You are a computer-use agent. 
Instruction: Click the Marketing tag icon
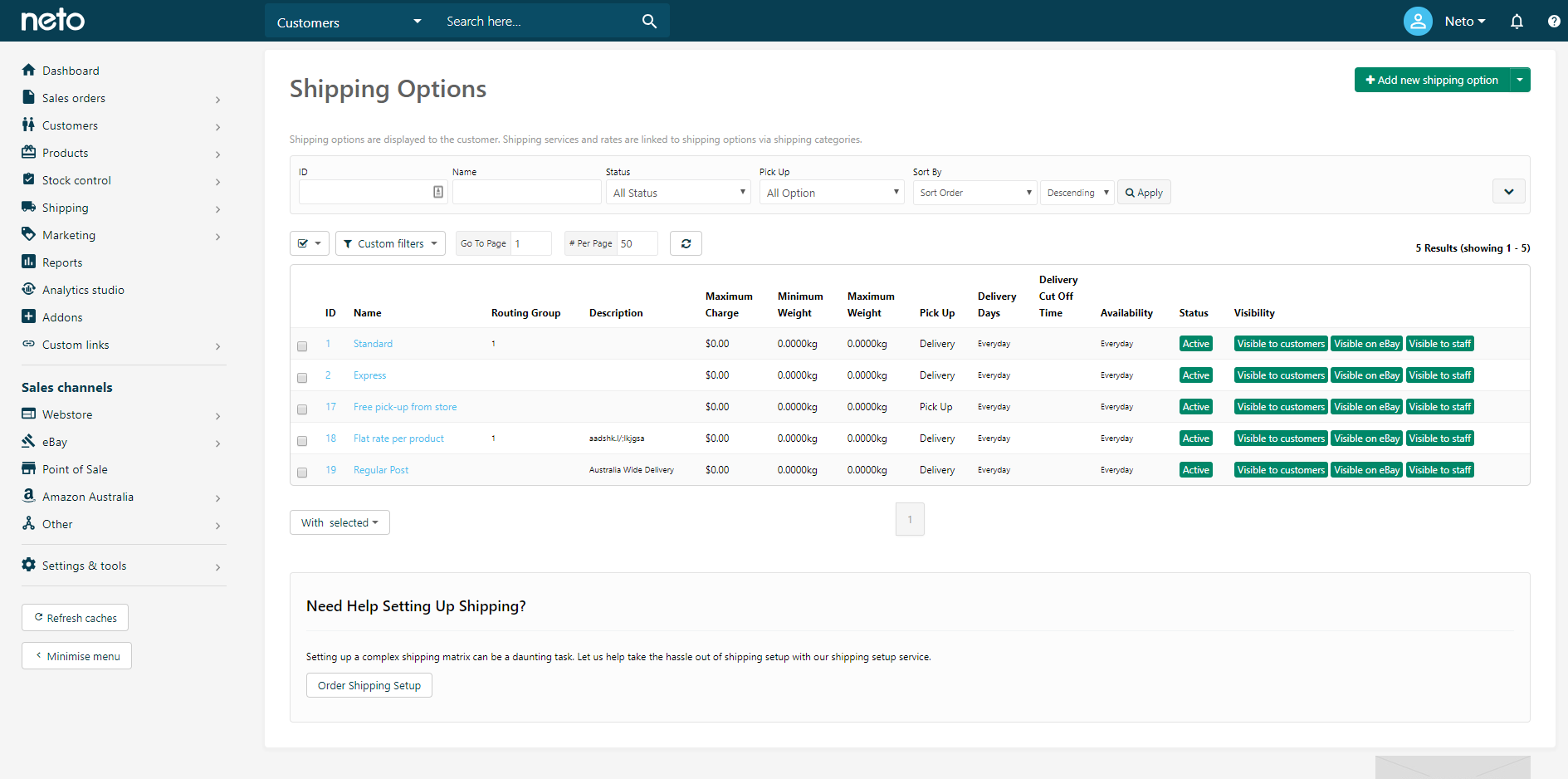pos(29,234)
